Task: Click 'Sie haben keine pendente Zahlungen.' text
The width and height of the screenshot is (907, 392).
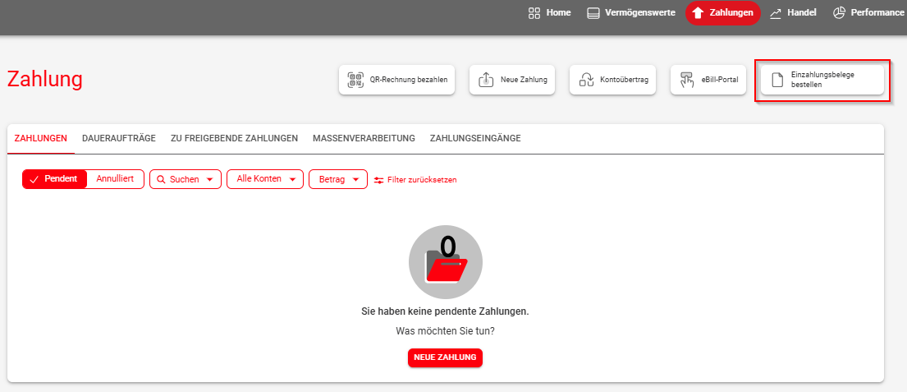Action: [445, 312]
